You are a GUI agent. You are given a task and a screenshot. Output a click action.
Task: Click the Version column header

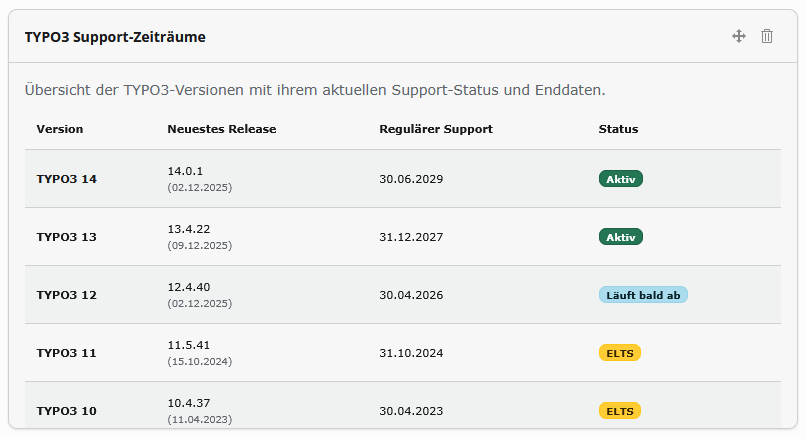click(60, 129)
